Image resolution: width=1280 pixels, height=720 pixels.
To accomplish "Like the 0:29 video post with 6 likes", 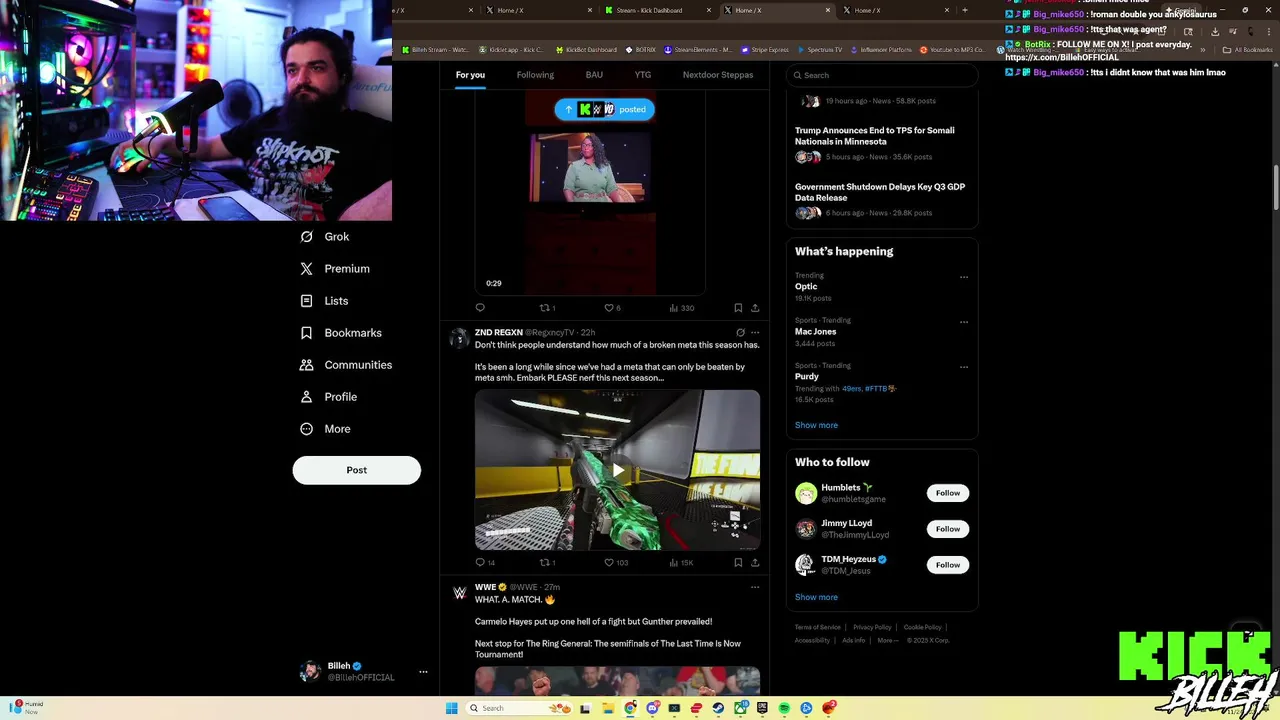I will pos(612,308).
